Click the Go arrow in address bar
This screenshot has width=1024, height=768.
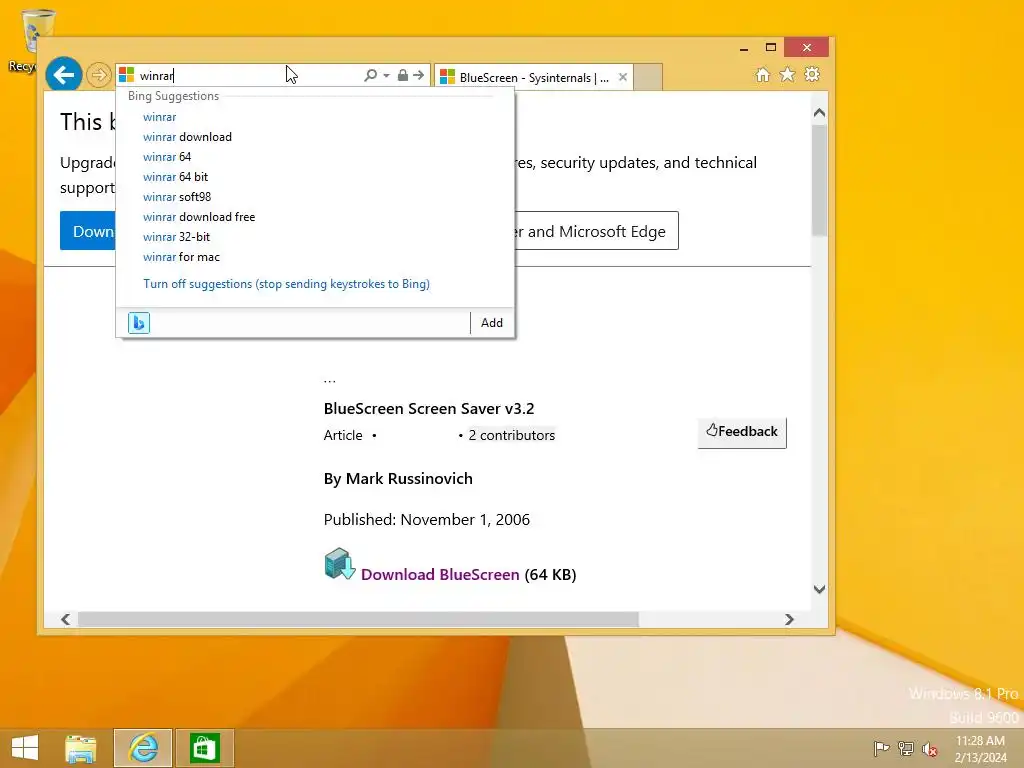coord(419,76)
